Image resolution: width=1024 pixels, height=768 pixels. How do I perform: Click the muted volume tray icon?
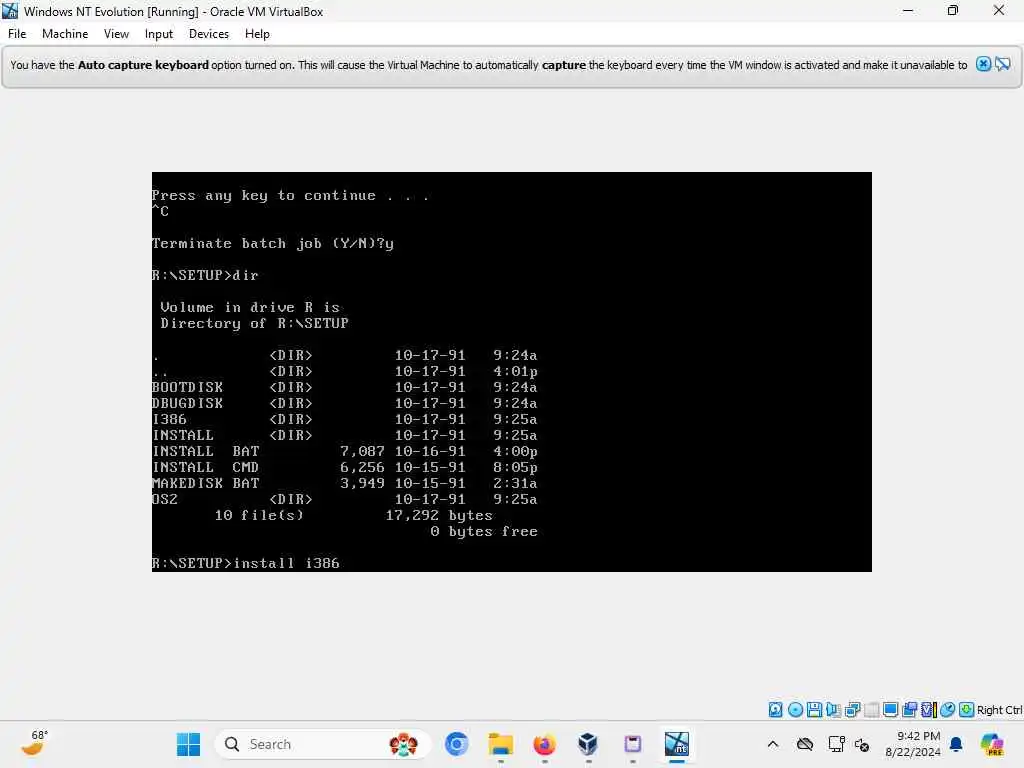[862, 744]
